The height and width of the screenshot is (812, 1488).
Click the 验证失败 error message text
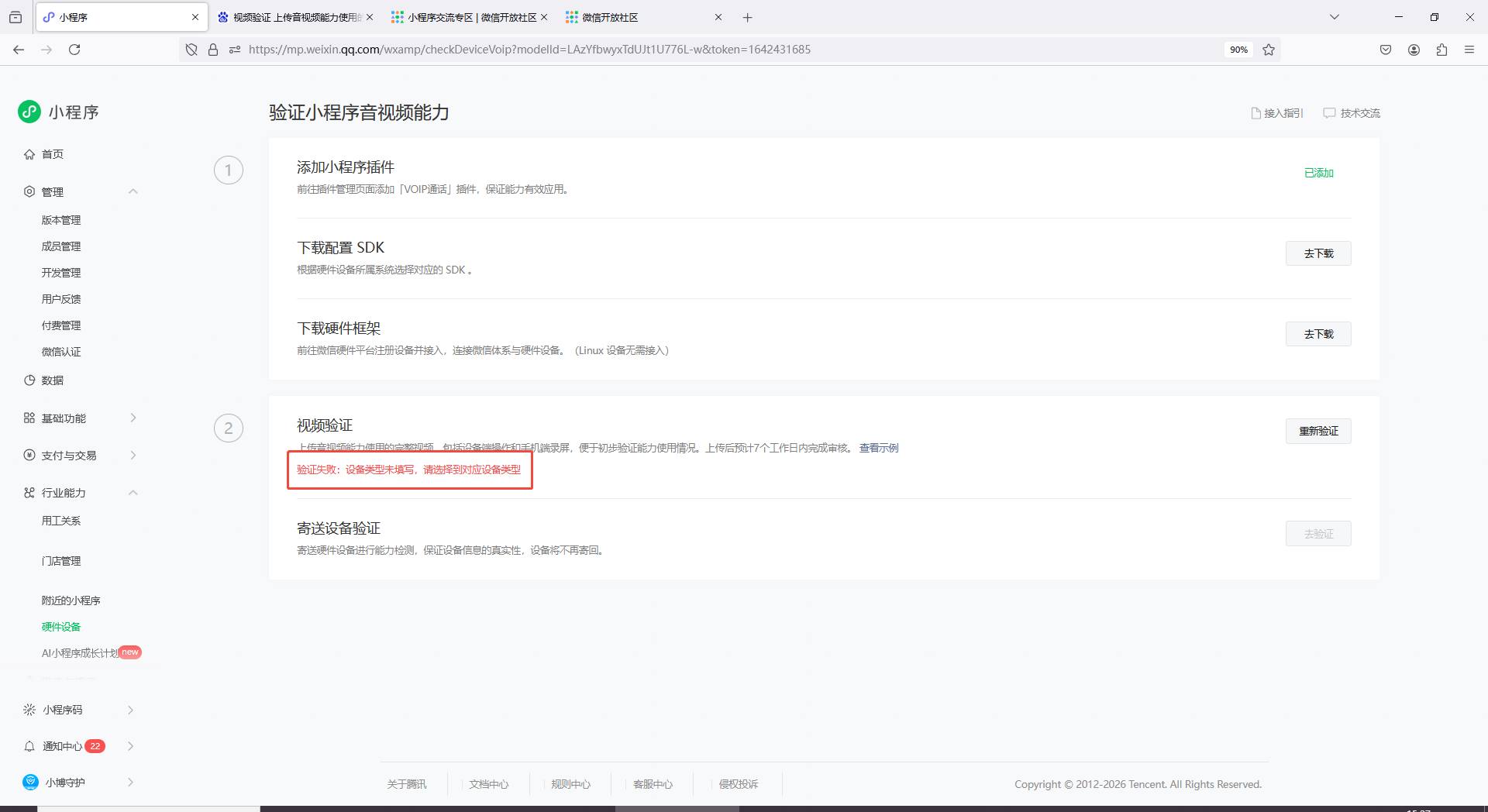(x=409, y=470)
